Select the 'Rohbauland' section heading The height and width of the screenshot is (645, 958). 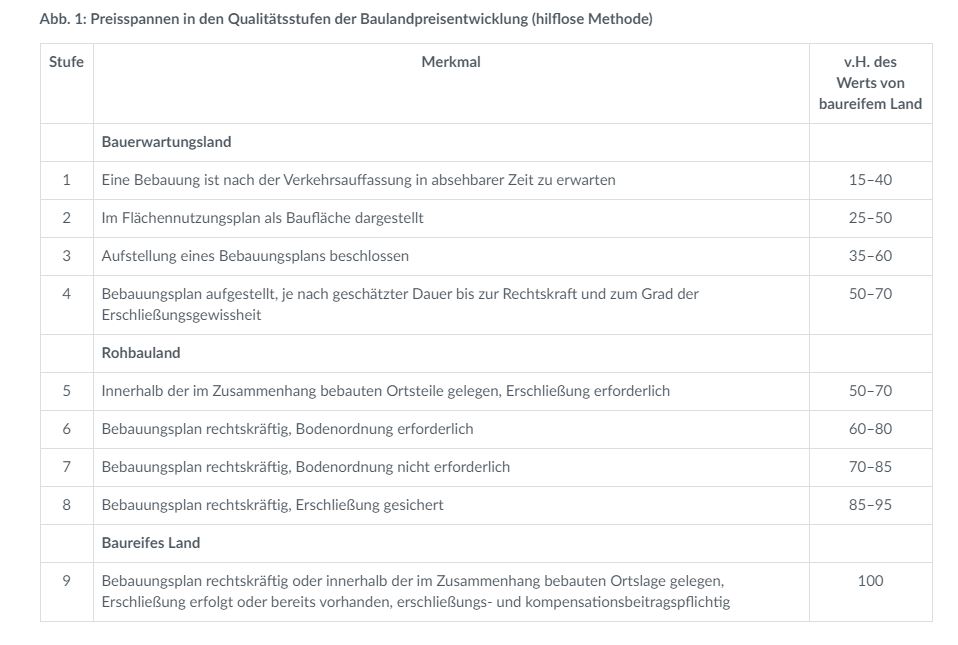click(x=141, y=353)
